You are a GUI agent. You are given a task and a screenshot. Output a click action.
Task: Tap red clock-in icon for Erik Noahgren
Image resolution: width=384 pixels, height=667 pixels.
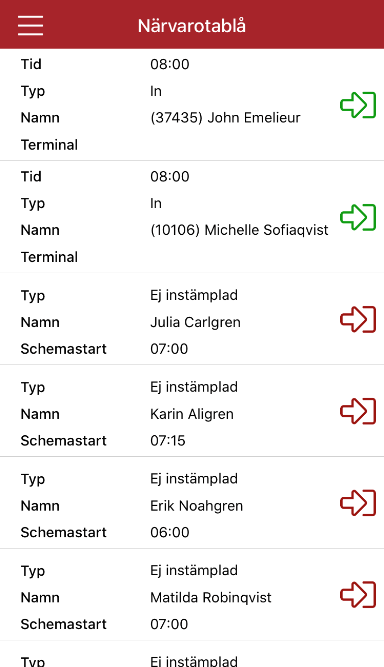point(358,503)
